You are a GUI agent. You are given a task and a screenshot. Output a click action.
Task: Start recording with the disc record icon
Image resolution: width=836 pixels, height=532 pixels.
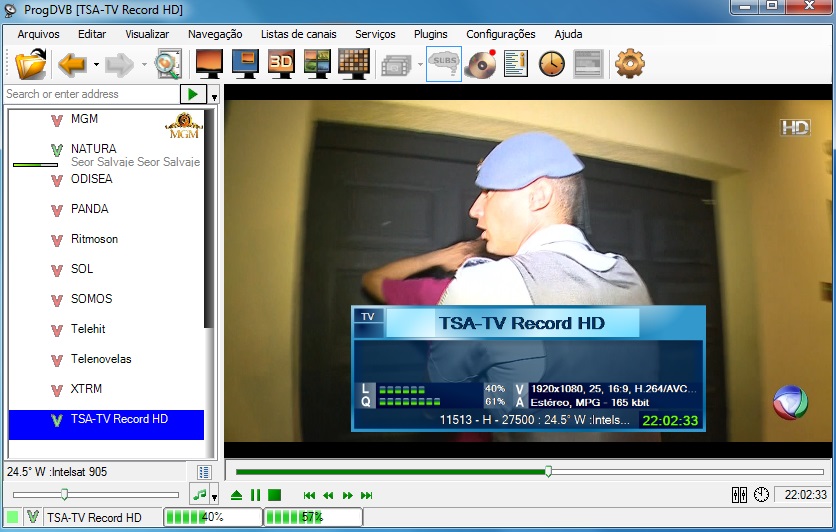click(x=481, y=64)
